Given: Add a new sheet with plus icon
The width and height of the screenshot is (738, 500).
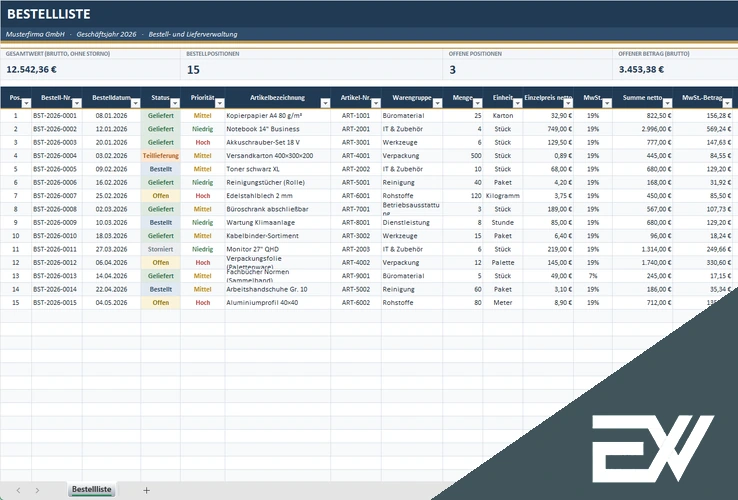Looking at the screenshot, I should coord(146,490).
